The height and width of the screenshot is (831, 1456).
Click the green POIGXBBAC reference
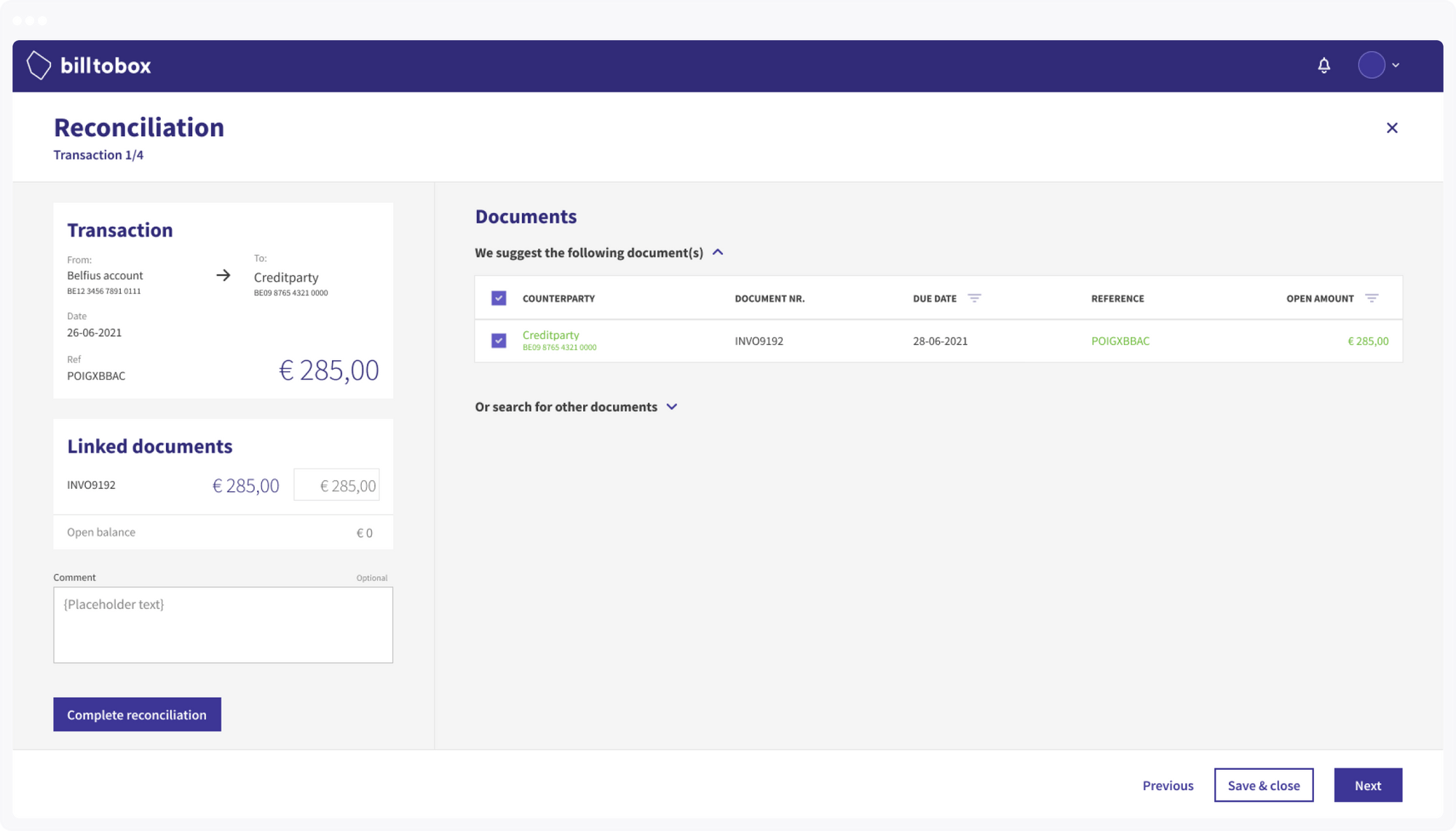point(1120,340)
